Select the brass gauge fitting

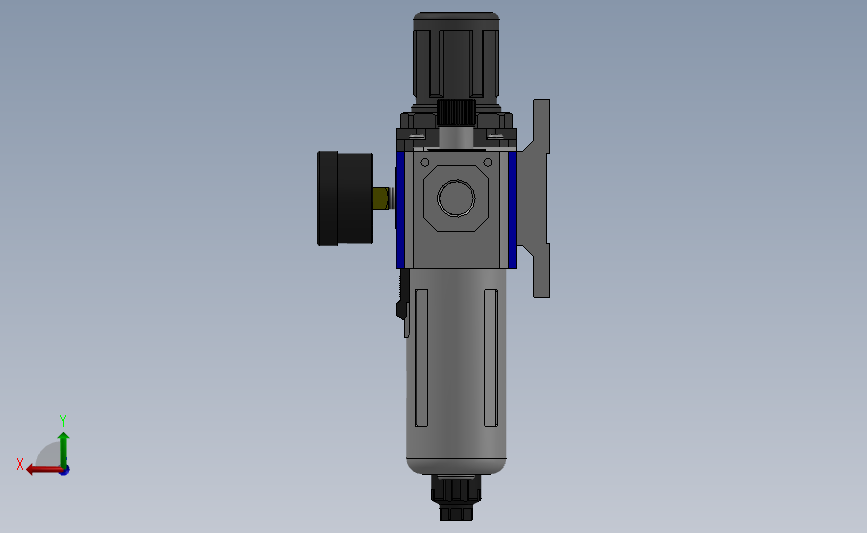click(381, 198)
